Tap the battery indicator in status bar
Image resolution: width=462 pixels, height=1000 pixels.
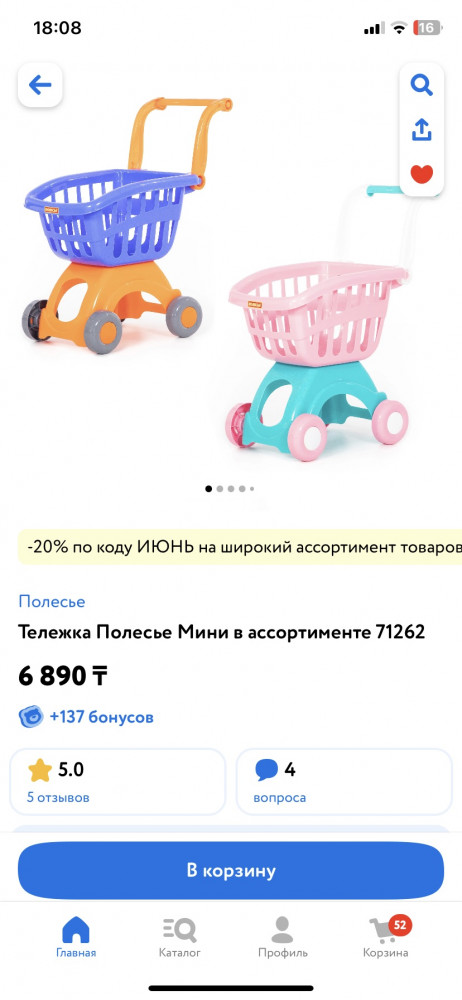[427, 28]
